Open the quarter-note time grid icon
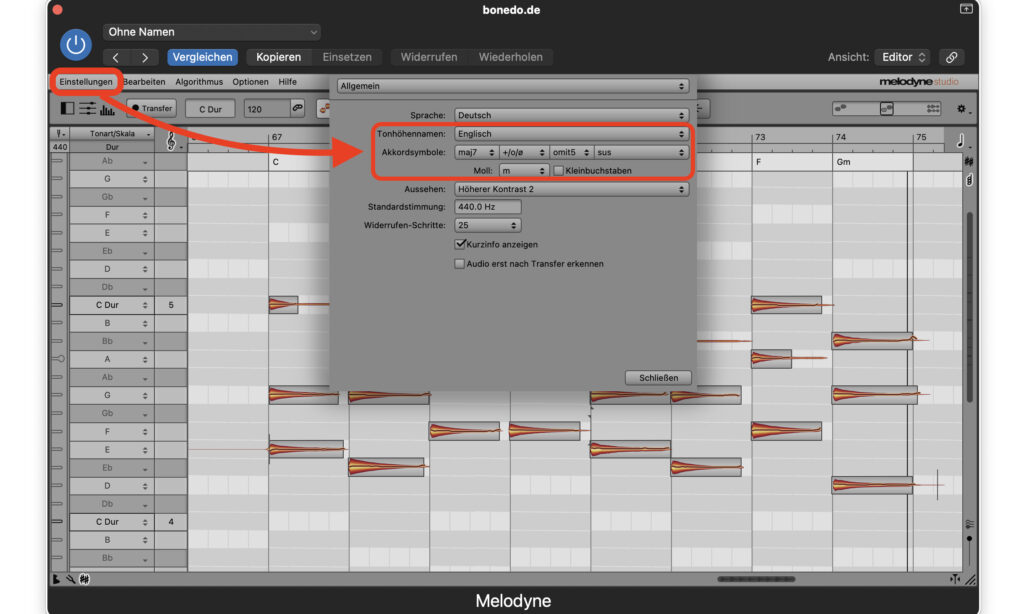 point(963,140)
